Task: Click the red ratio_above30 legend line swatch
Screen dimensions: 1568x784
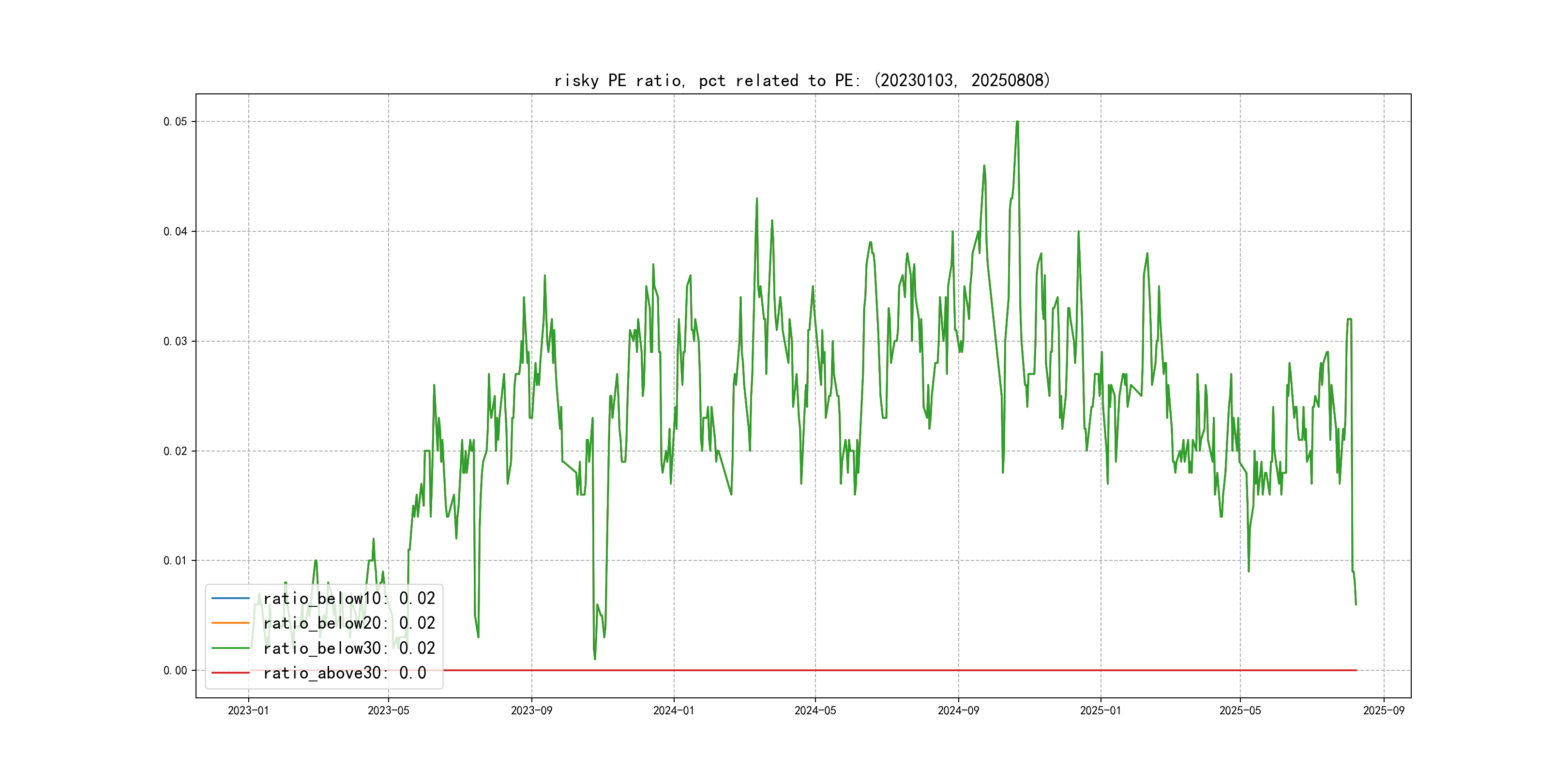Action: tap(230, 673)
